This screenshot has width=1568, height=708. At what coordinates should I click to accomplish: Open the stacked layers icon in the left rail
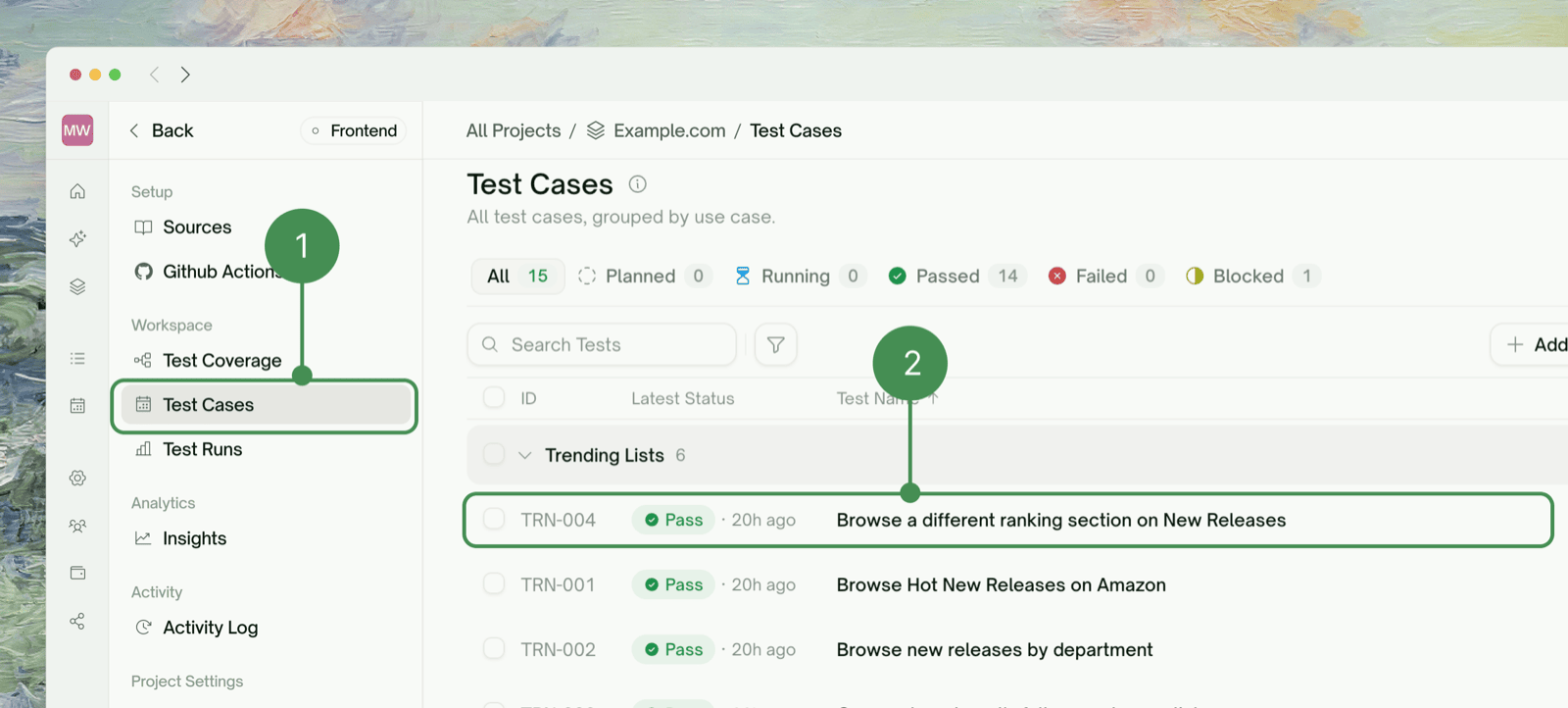tap(77, 286)
